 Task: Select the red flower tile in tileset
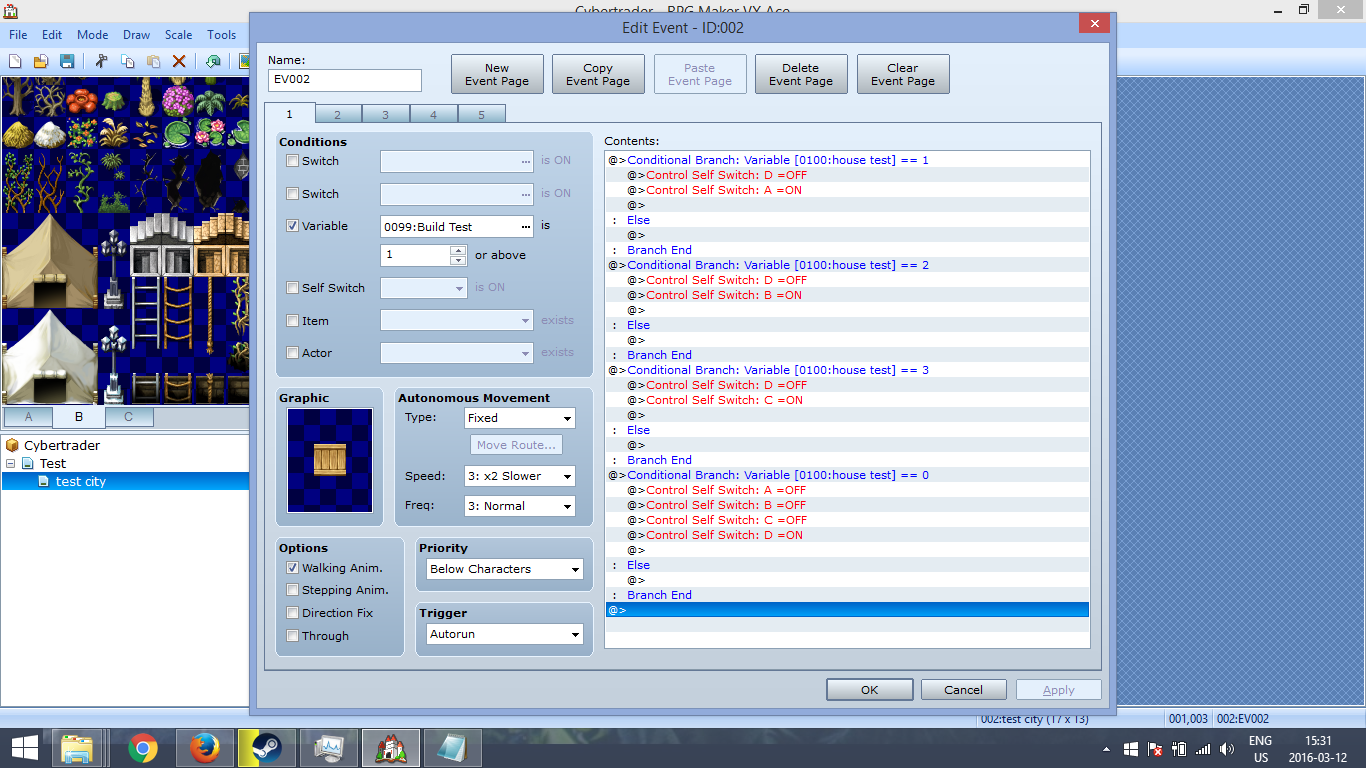coord(81,100)
